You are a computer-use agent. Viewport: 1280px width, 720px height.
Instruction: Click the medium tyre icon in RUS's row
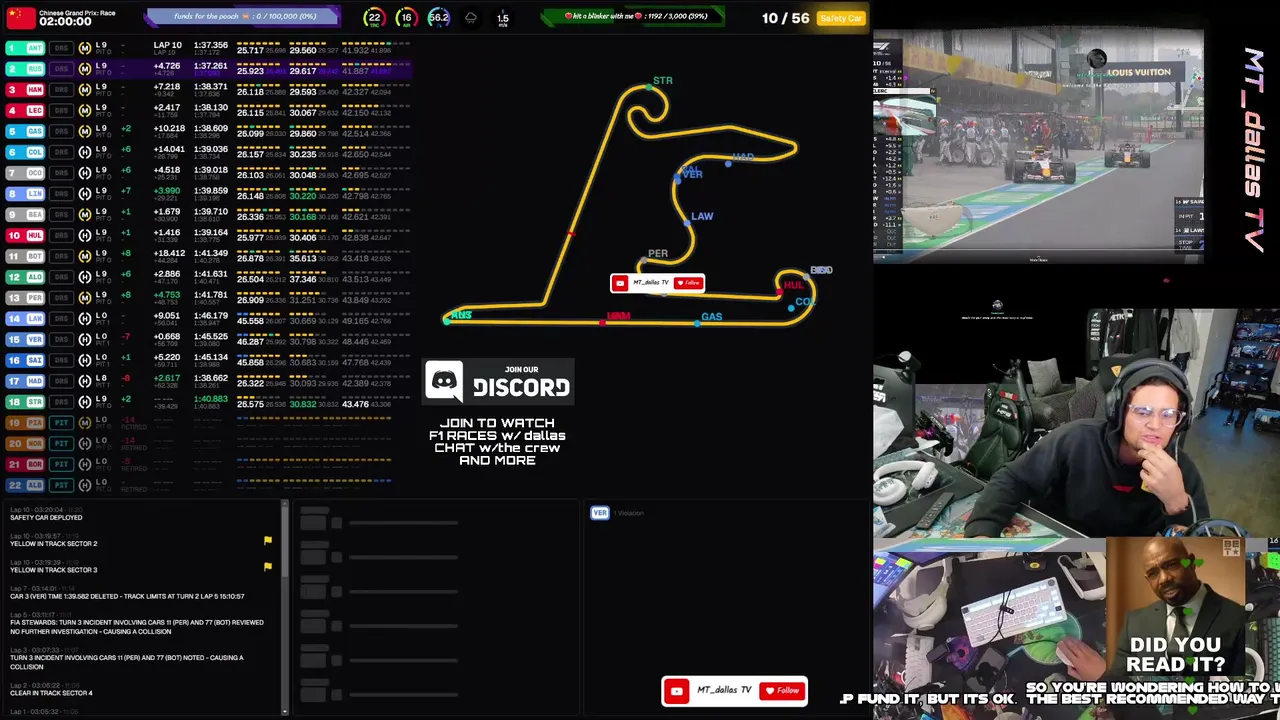(x=85, y=69)
